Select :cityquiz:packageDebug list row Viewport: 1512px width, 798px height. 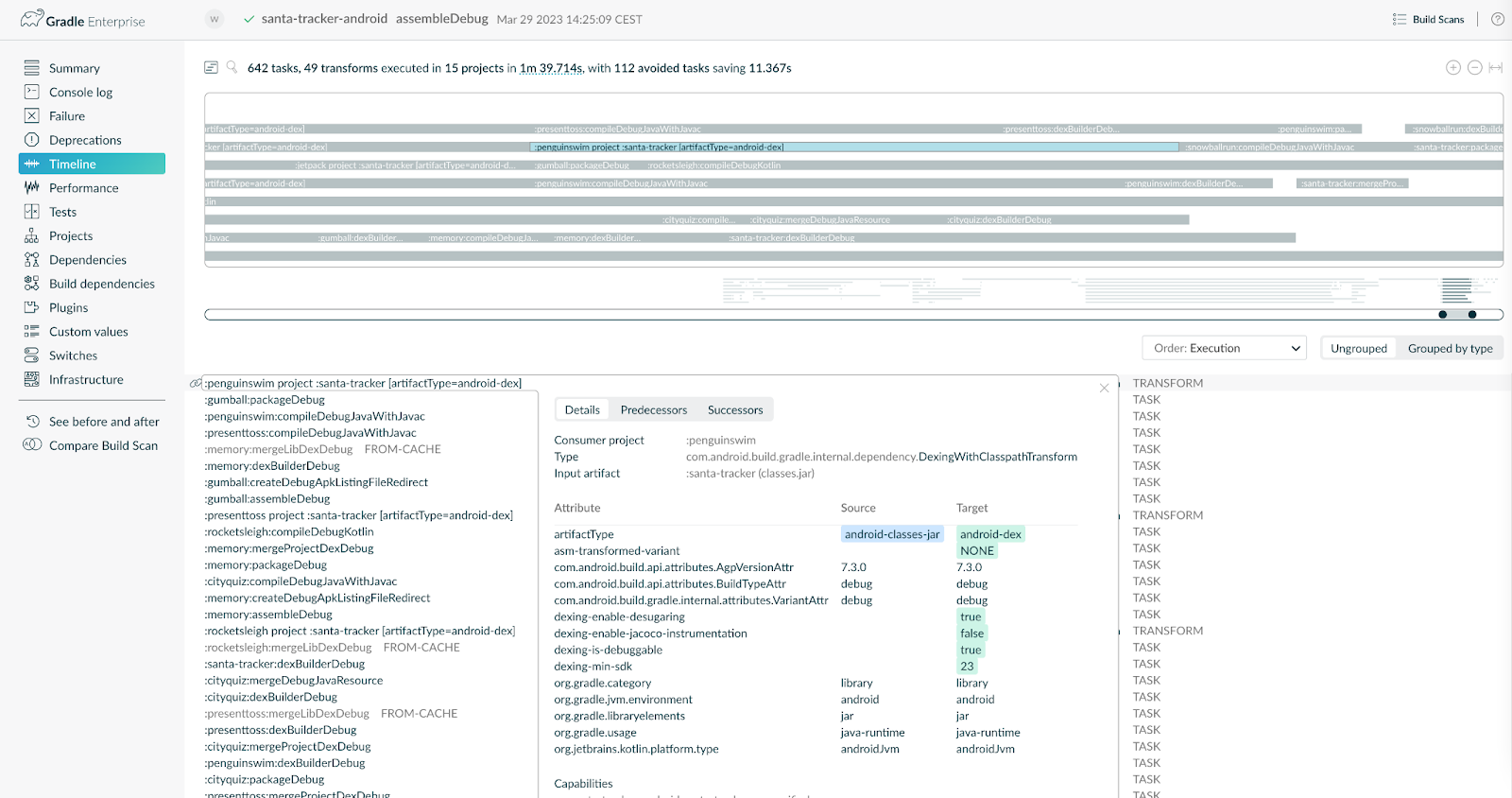click(265, 780)
